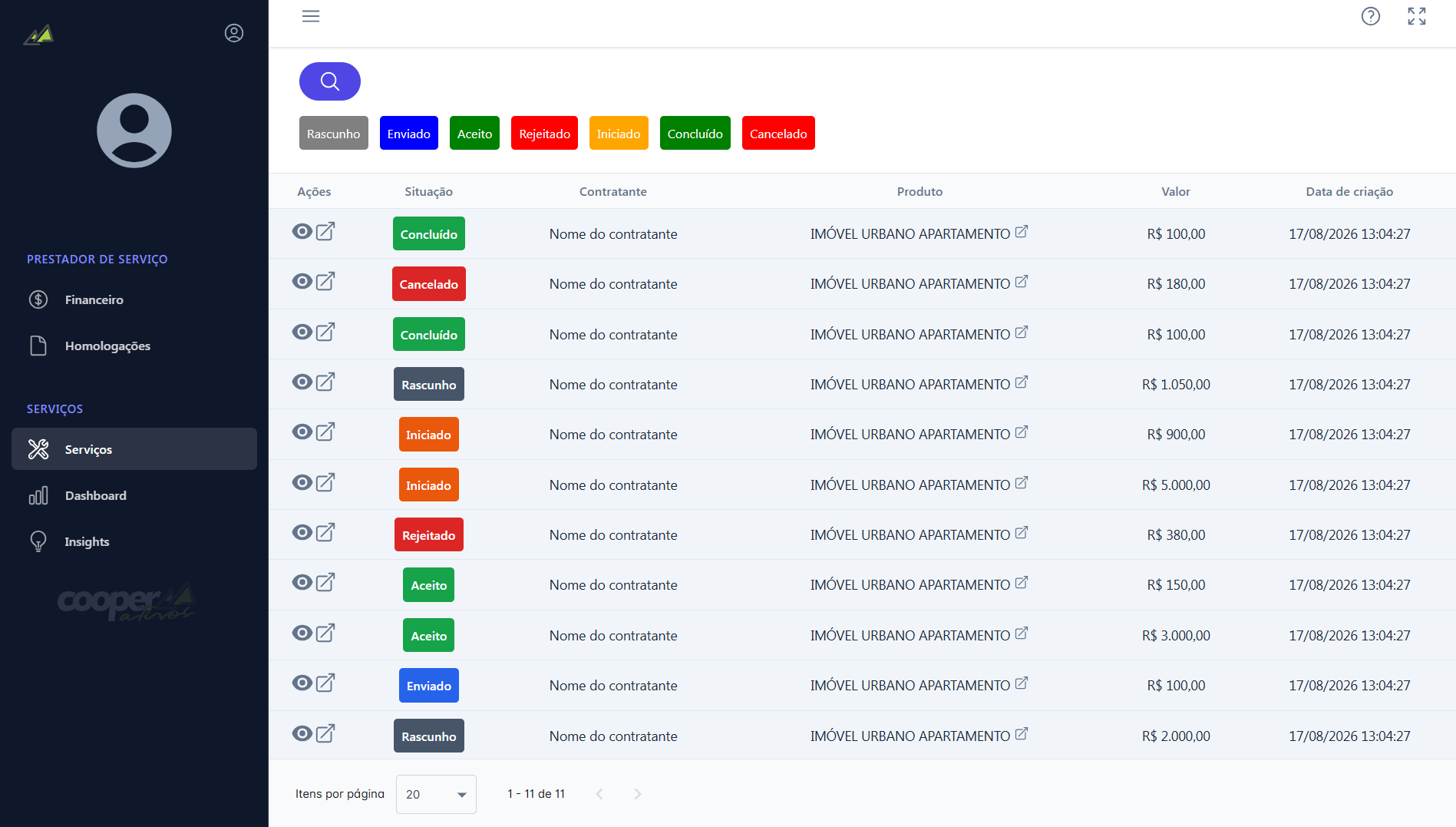Viewport: 1456px width, 827px height.
Task: Click the large profile avatar
Action: point(134,131)
